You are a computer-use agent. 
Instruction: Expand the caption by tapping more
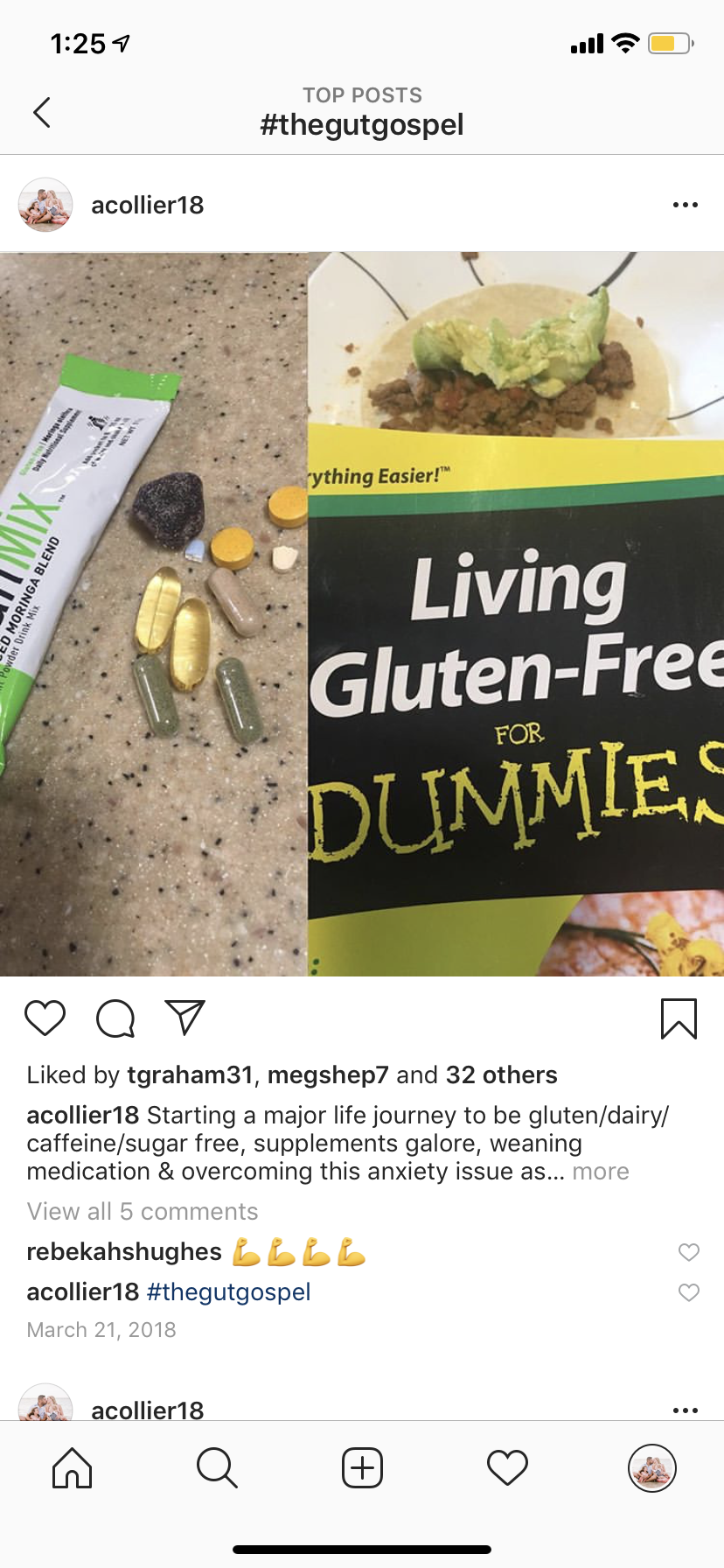pos(601,1172)
